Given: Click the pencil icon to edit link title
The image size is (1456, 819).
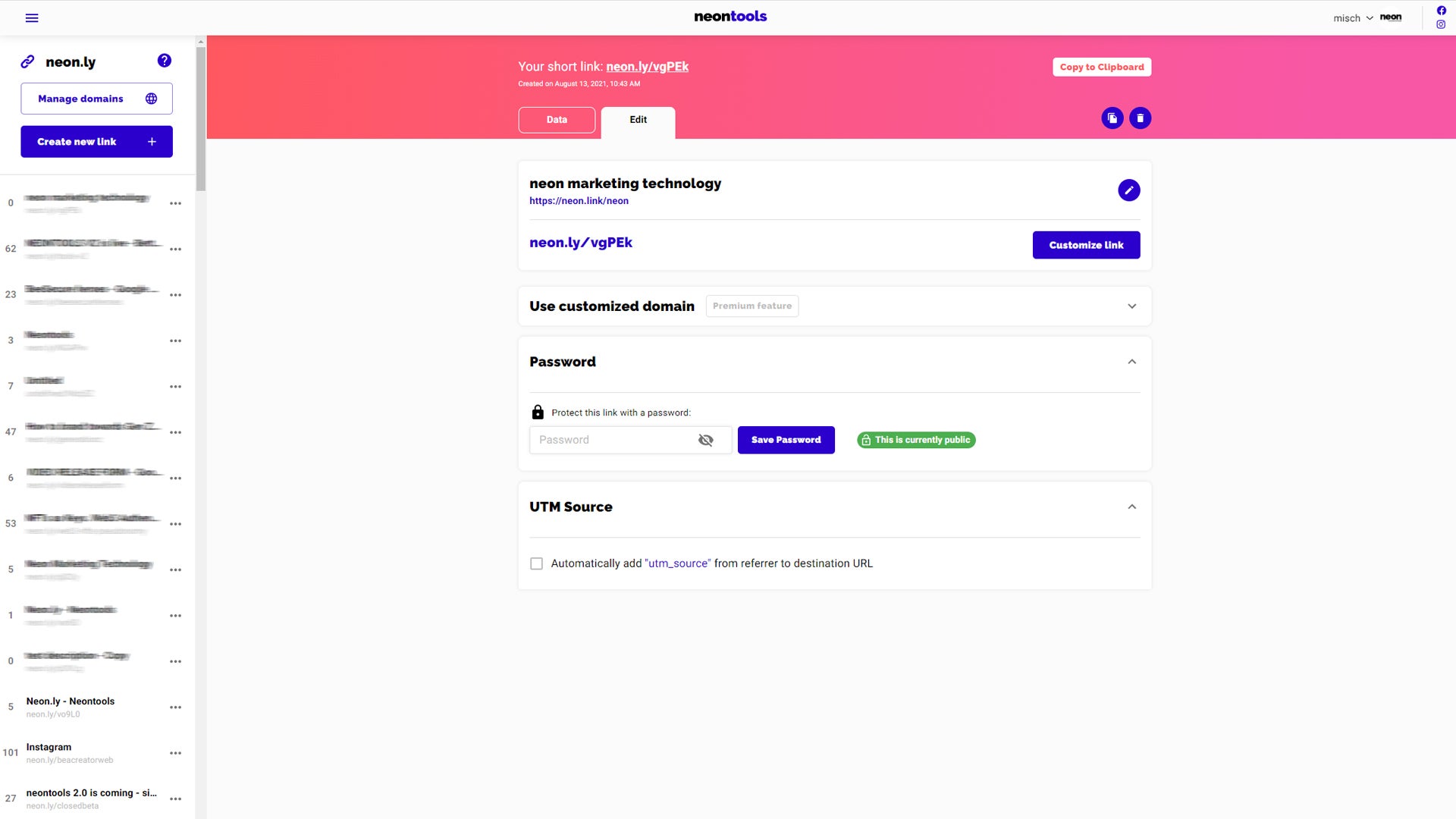Looking at the screenshot, I should [x=1129, y=190].
